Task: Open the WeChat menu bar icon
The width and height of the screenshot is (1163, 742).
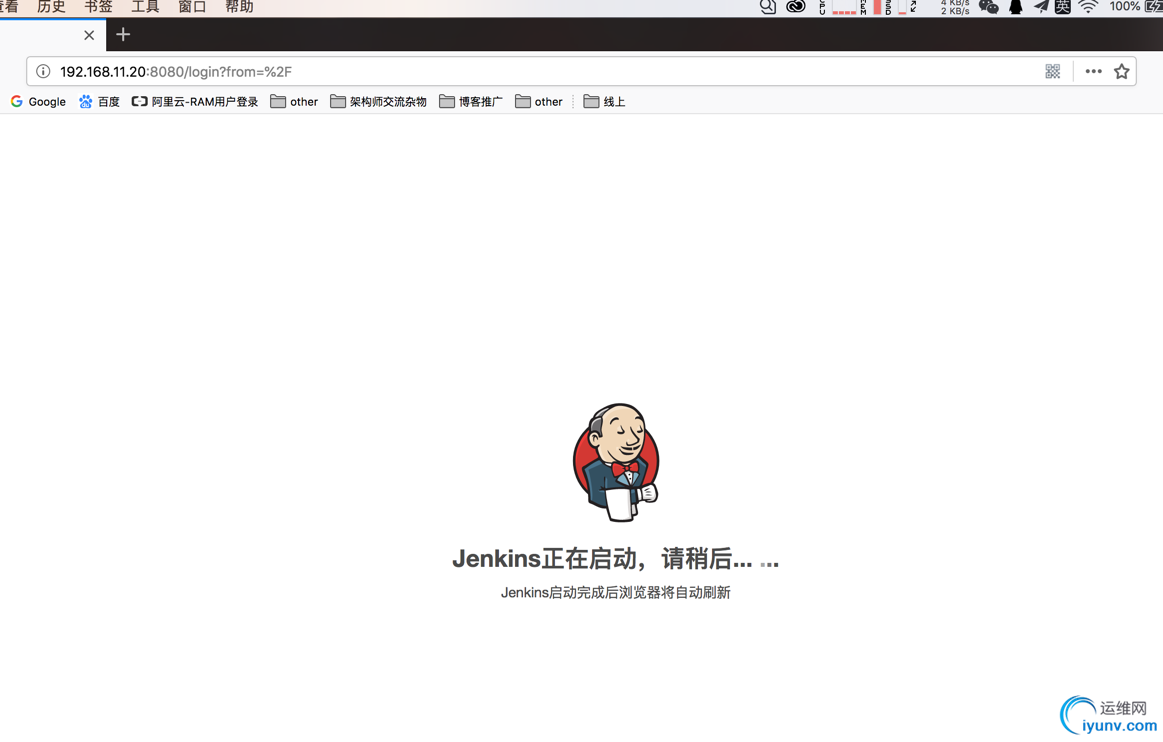Action: coord(989,7)
